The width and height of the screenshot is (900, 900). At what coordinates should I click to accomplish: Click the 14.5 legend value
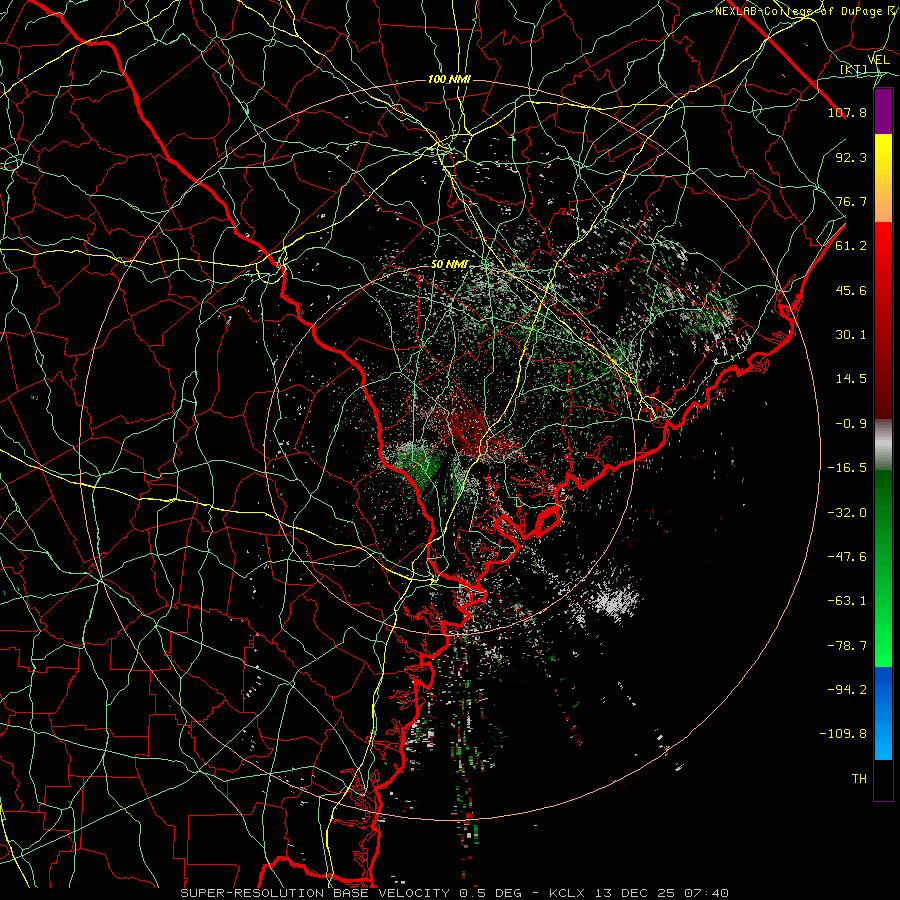[851, 379]
